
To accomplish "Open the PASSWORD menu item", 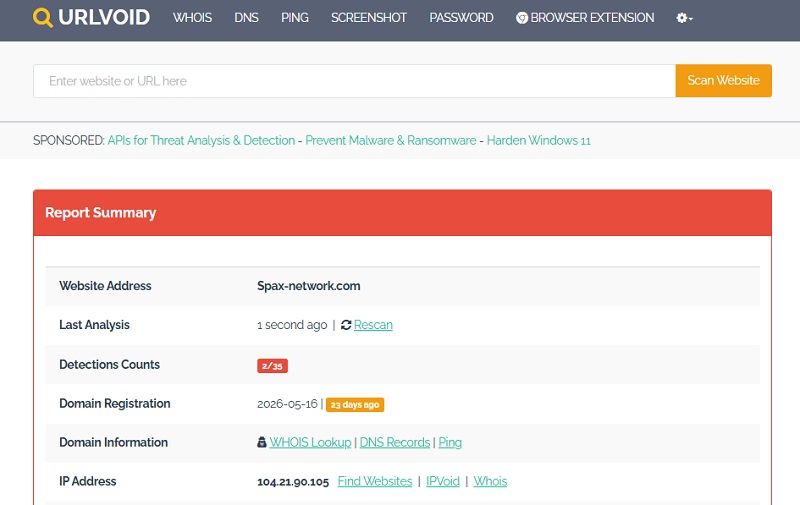I will 461,18.
